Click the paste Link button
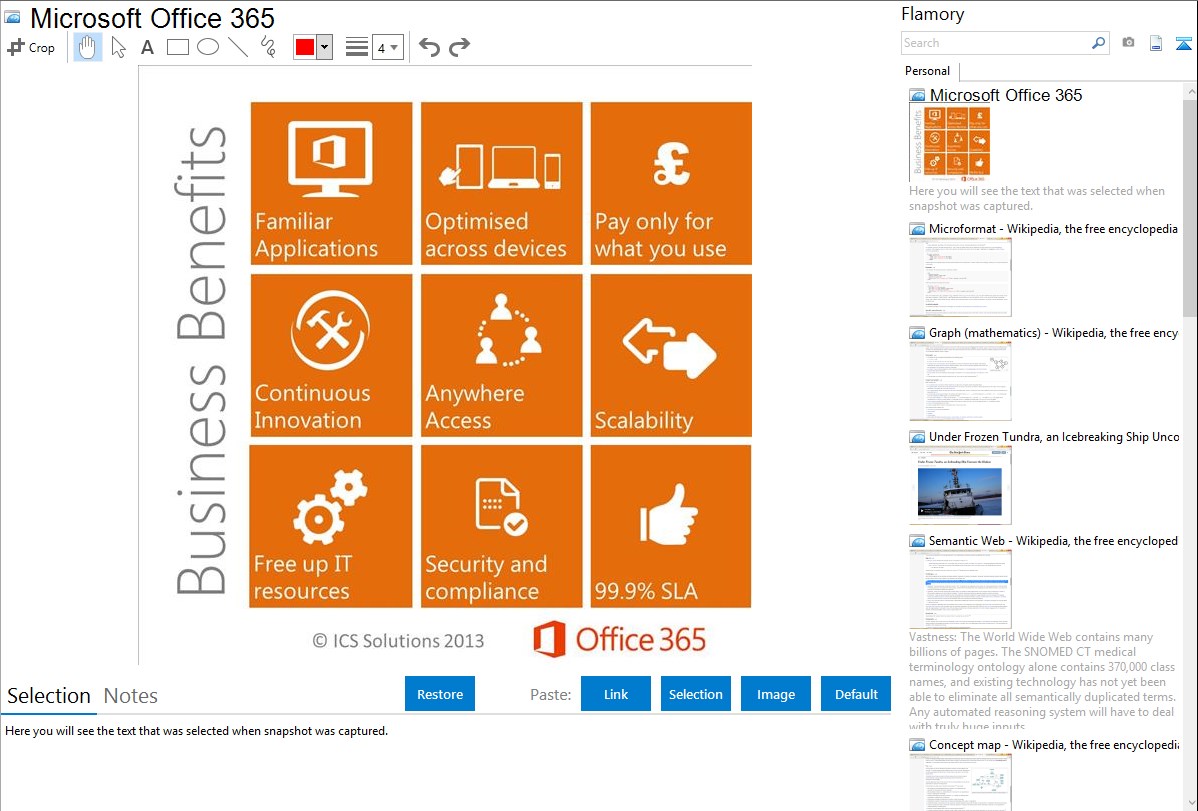The width and height of the screenshot is (1198, 811). click(616, 694)
